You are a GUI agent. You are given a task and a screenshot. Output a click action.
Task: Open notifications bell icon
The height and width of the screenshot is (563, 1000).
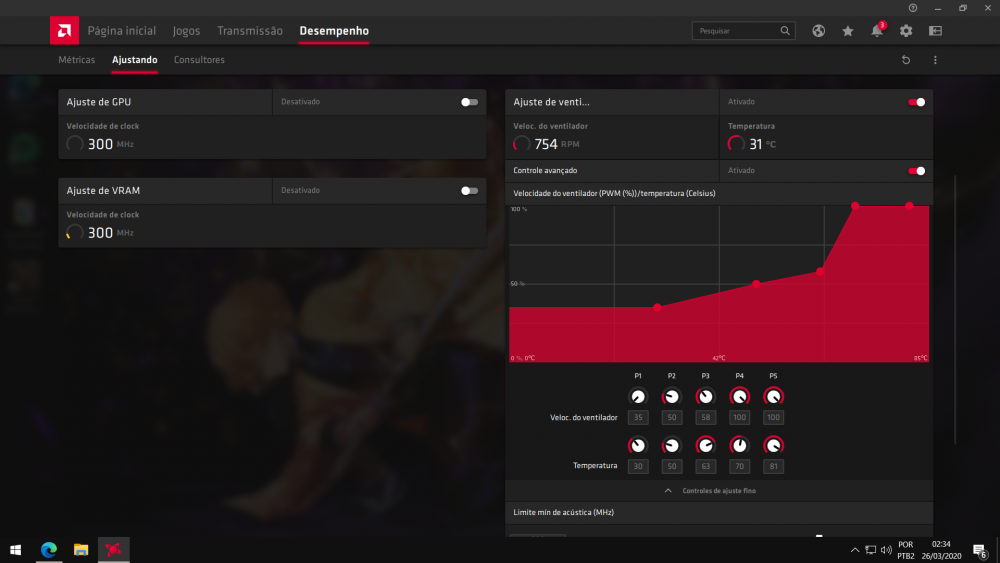[876, 31]
